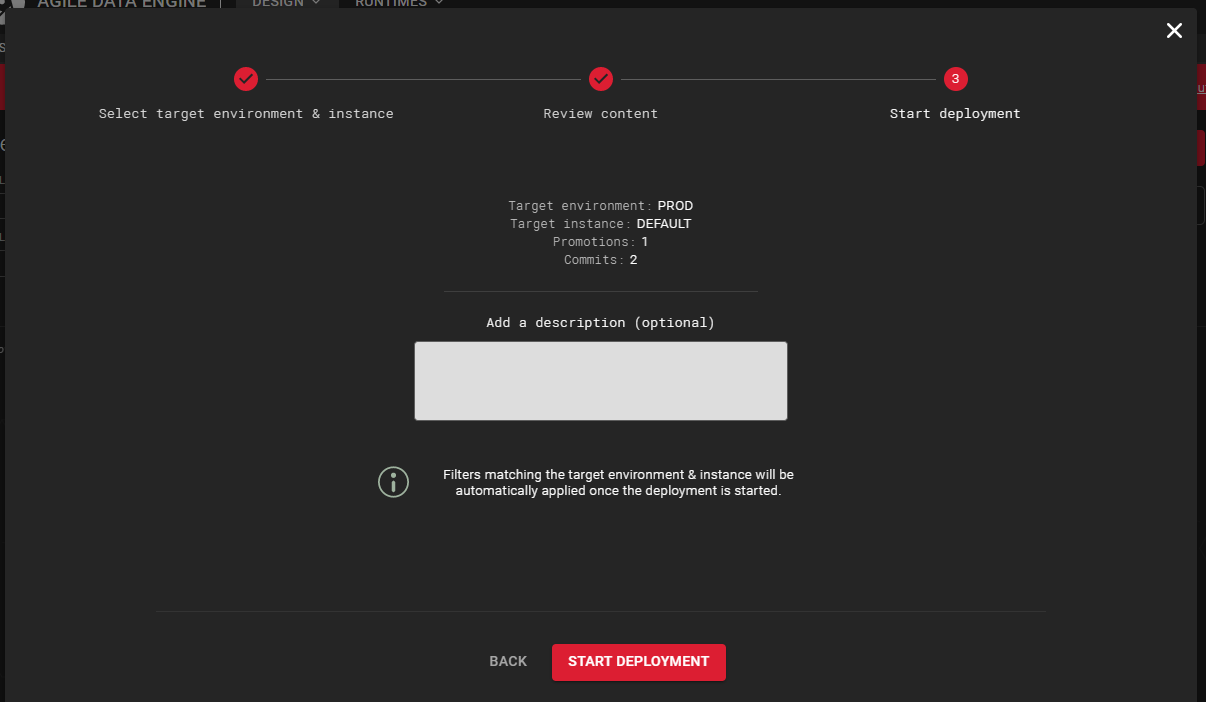Select the 'Start deployment' step label
1206x702 pixels.
[955, 114]
